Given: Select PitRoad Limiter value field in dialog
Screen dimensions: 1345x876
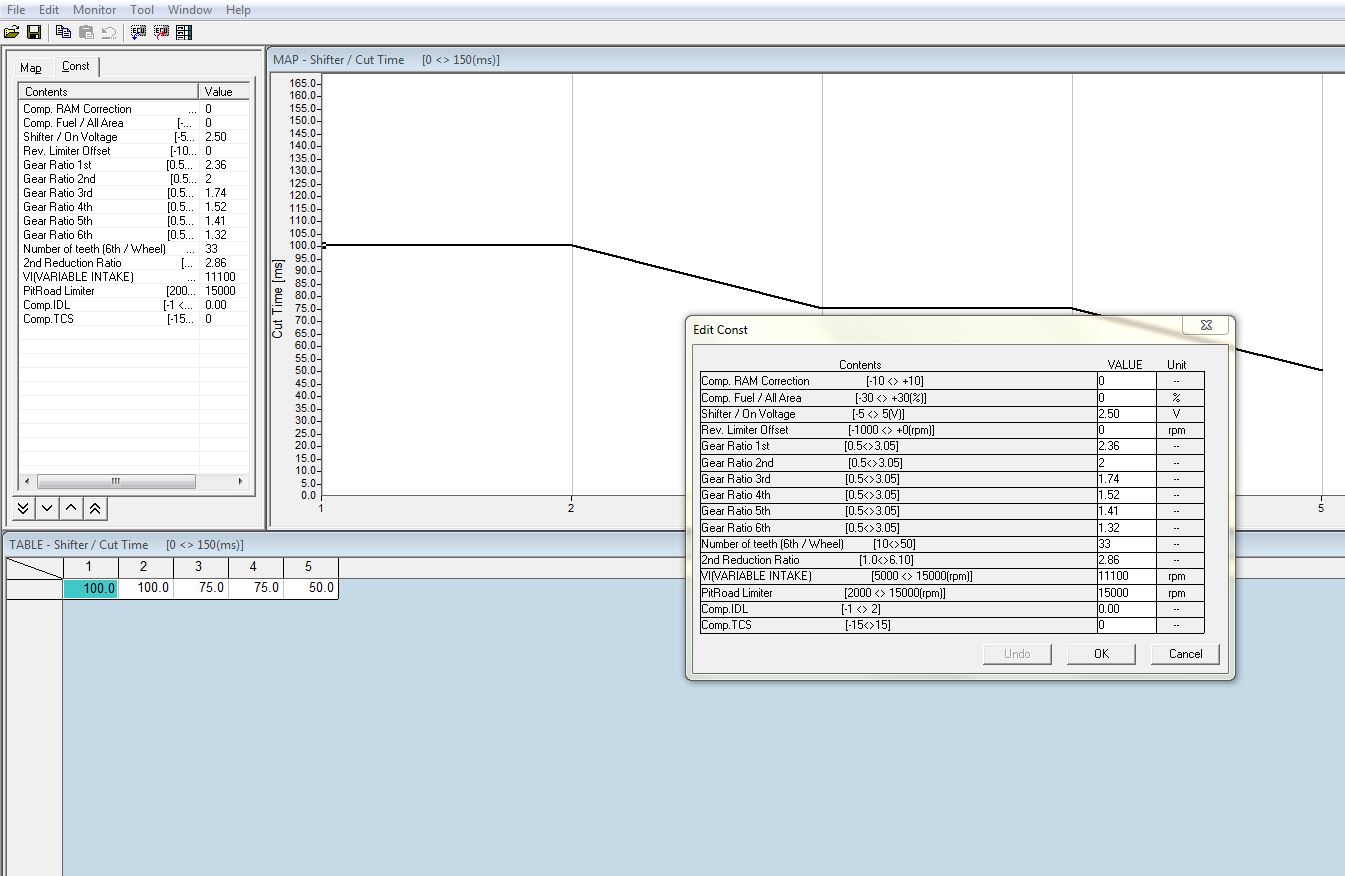Looking at the screenshot, I should (x=1126, y=593).
